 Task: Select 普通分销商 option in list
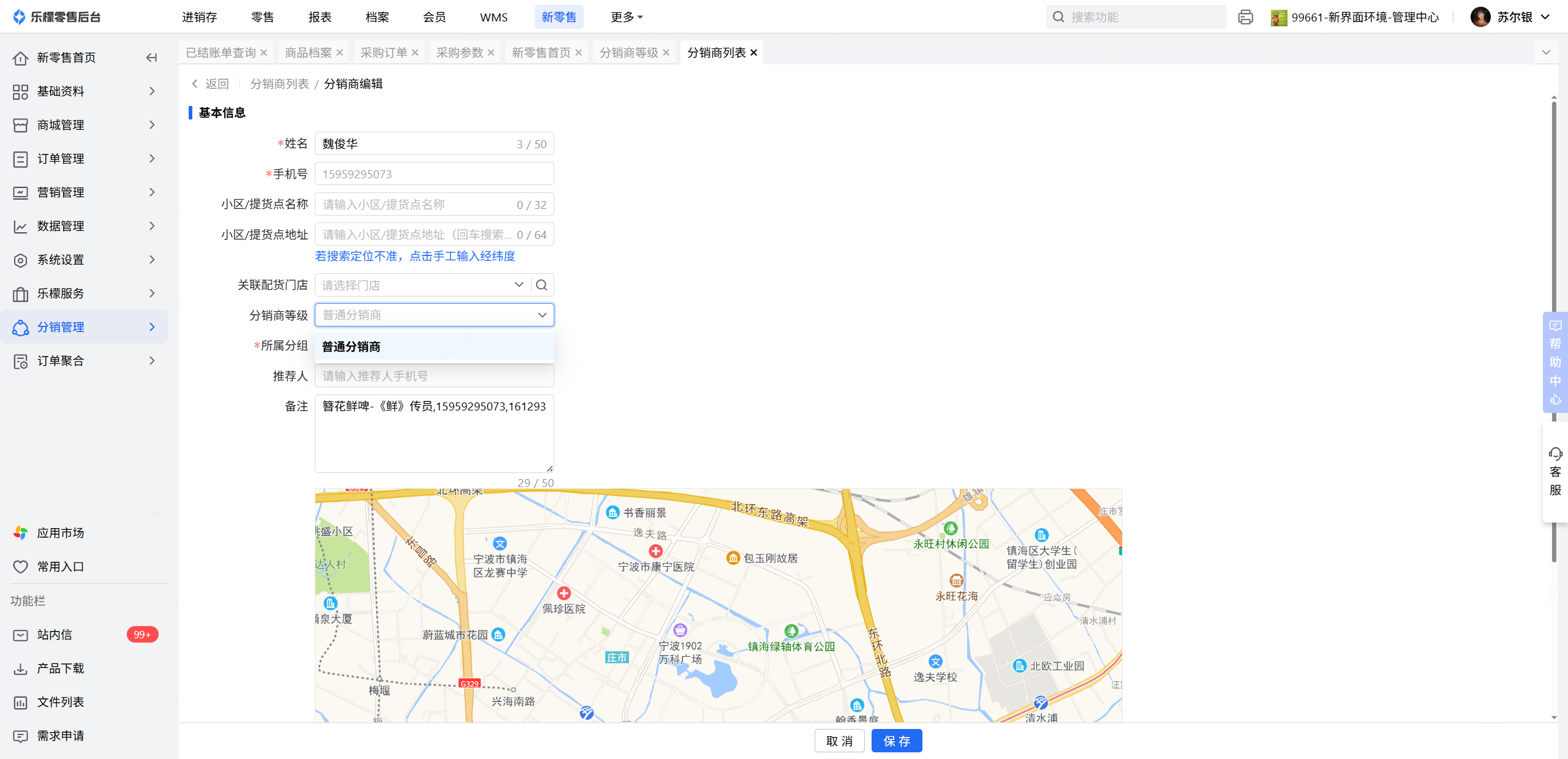tap(352, 347)
